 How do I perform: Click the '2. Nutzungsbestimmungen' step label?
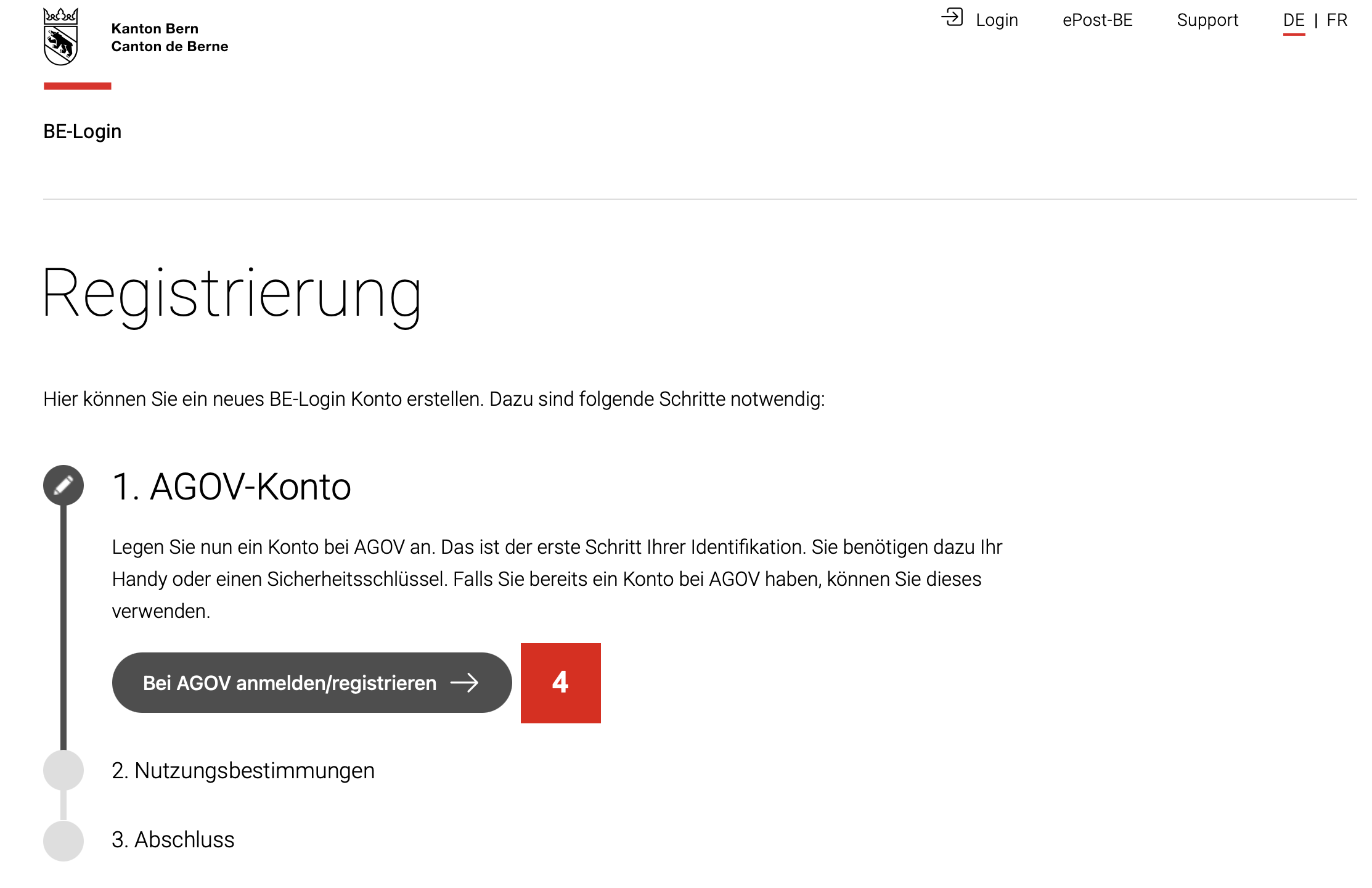click(x=243, y=771)
